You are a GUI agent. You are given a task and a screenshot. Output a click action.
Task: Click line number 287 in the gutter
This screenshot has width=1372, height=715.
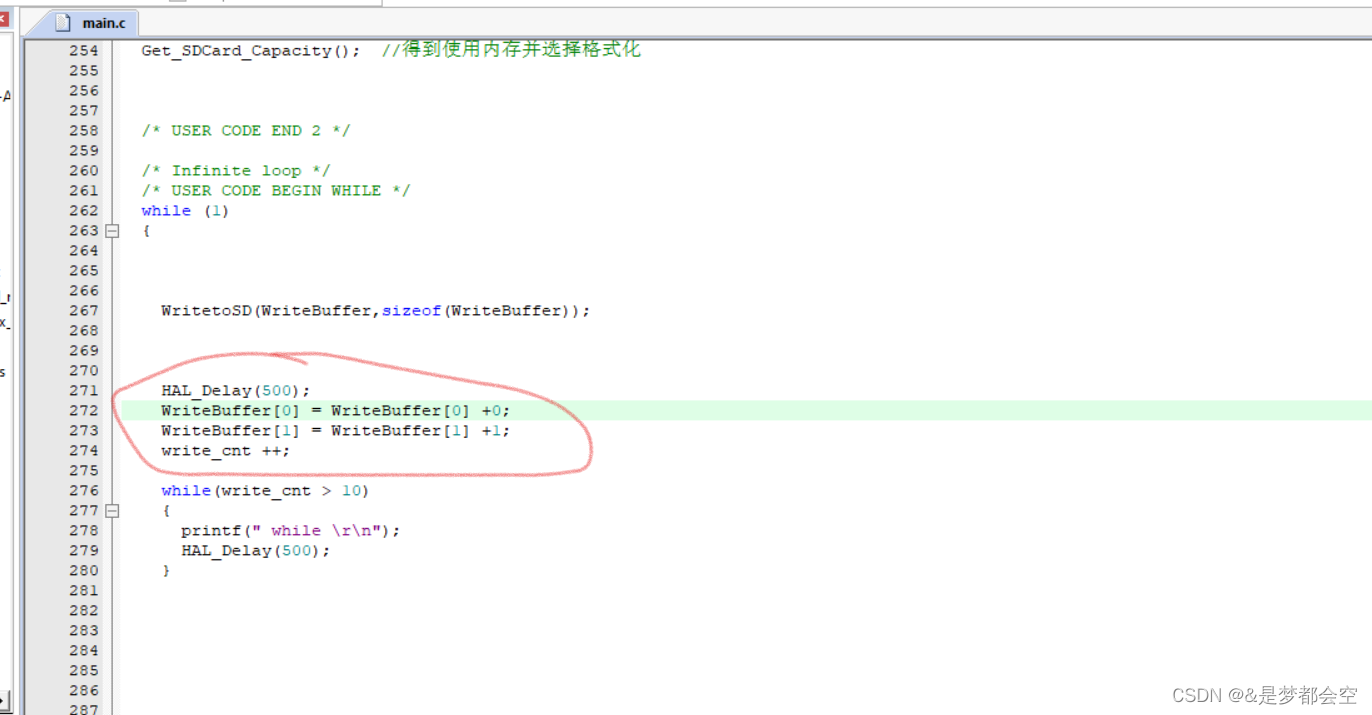84,709
